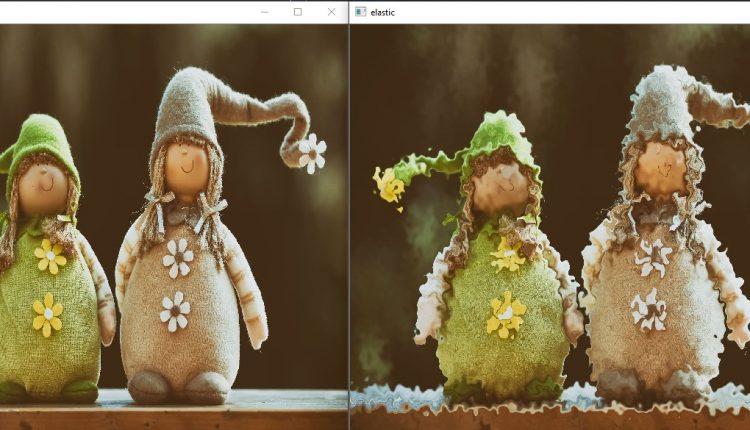Viewport: 750px width, 430px height.
Task: Click the lower white flower on the beige doll in the original image
Action: point(175,311)
